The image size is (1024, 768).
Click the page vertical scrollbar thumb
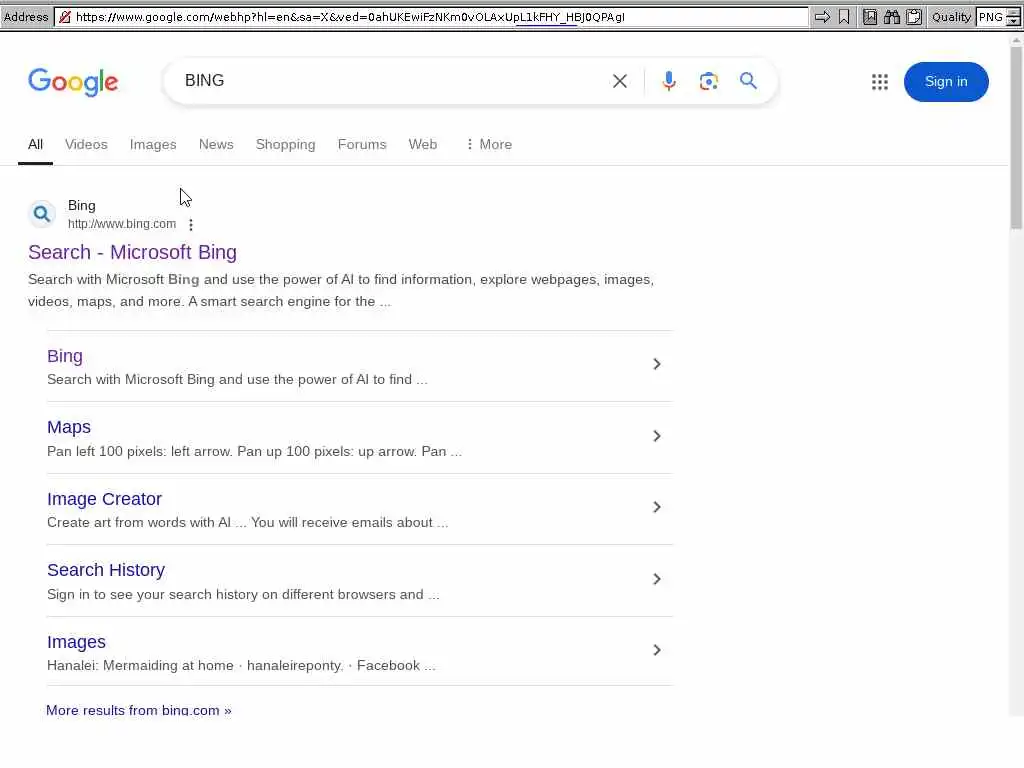coord(1016,137)
